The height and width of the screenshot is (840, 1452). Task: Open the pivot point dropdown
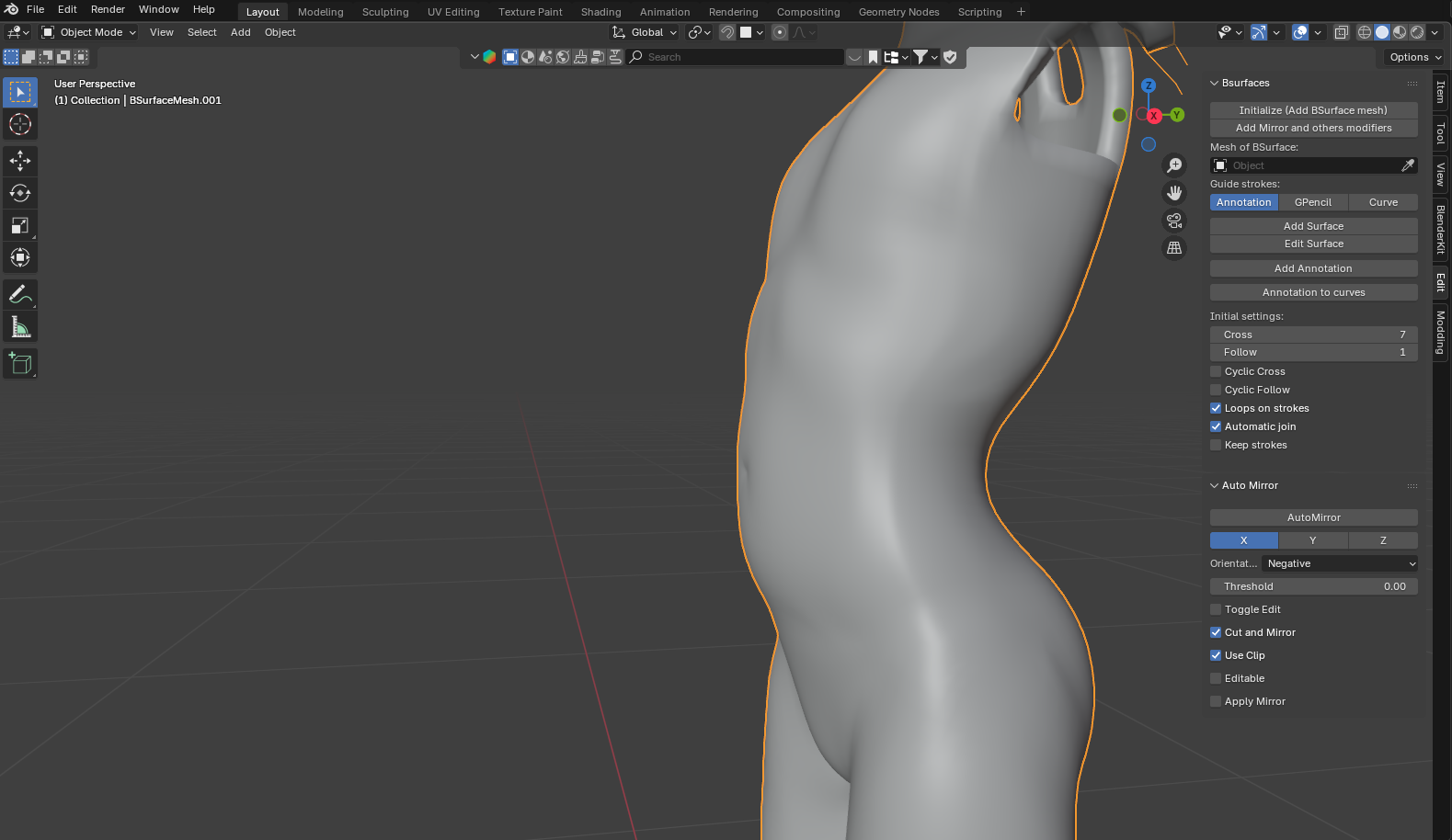click(700, 32)
